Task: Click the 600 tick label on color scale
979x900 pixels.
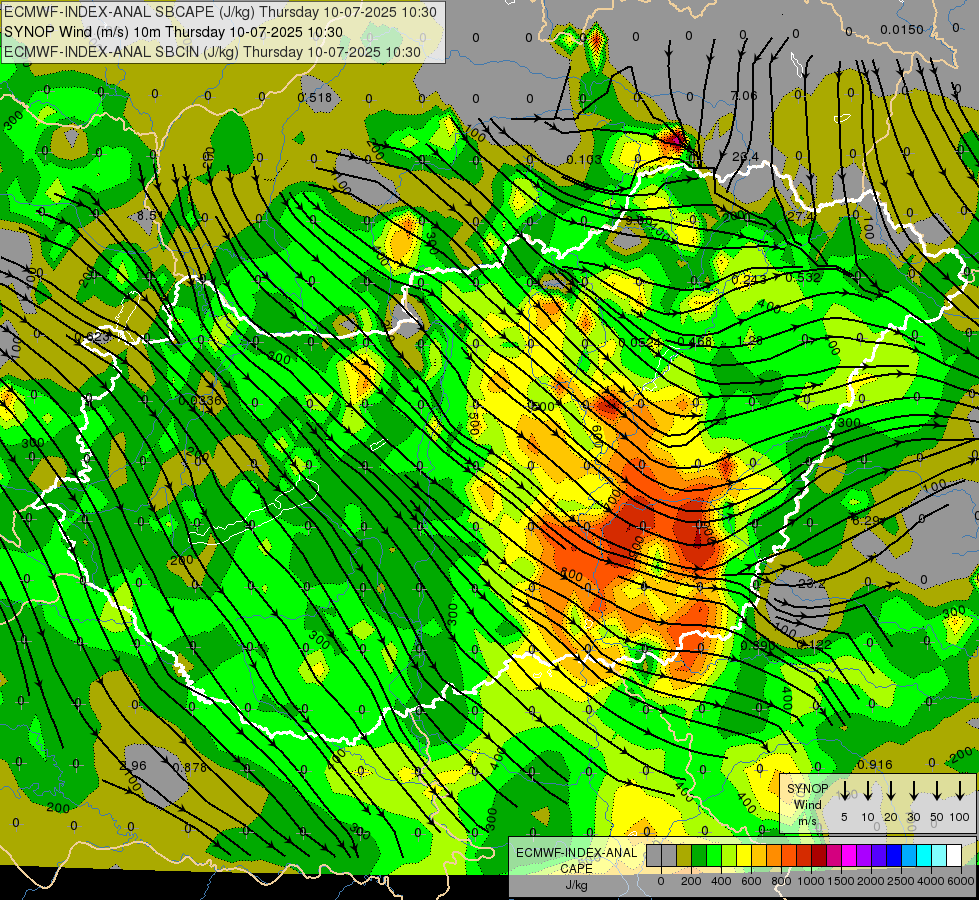Action: tap(751, 881)
